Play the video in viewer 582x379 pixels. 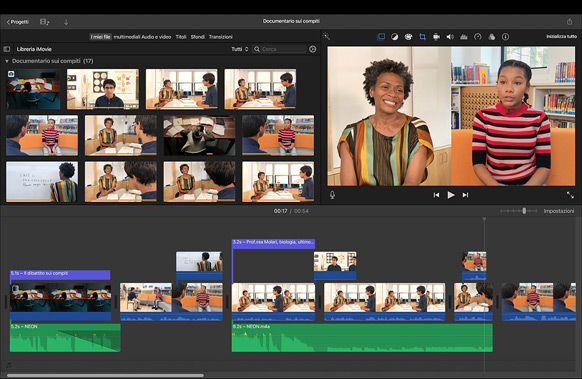point(451,195)
